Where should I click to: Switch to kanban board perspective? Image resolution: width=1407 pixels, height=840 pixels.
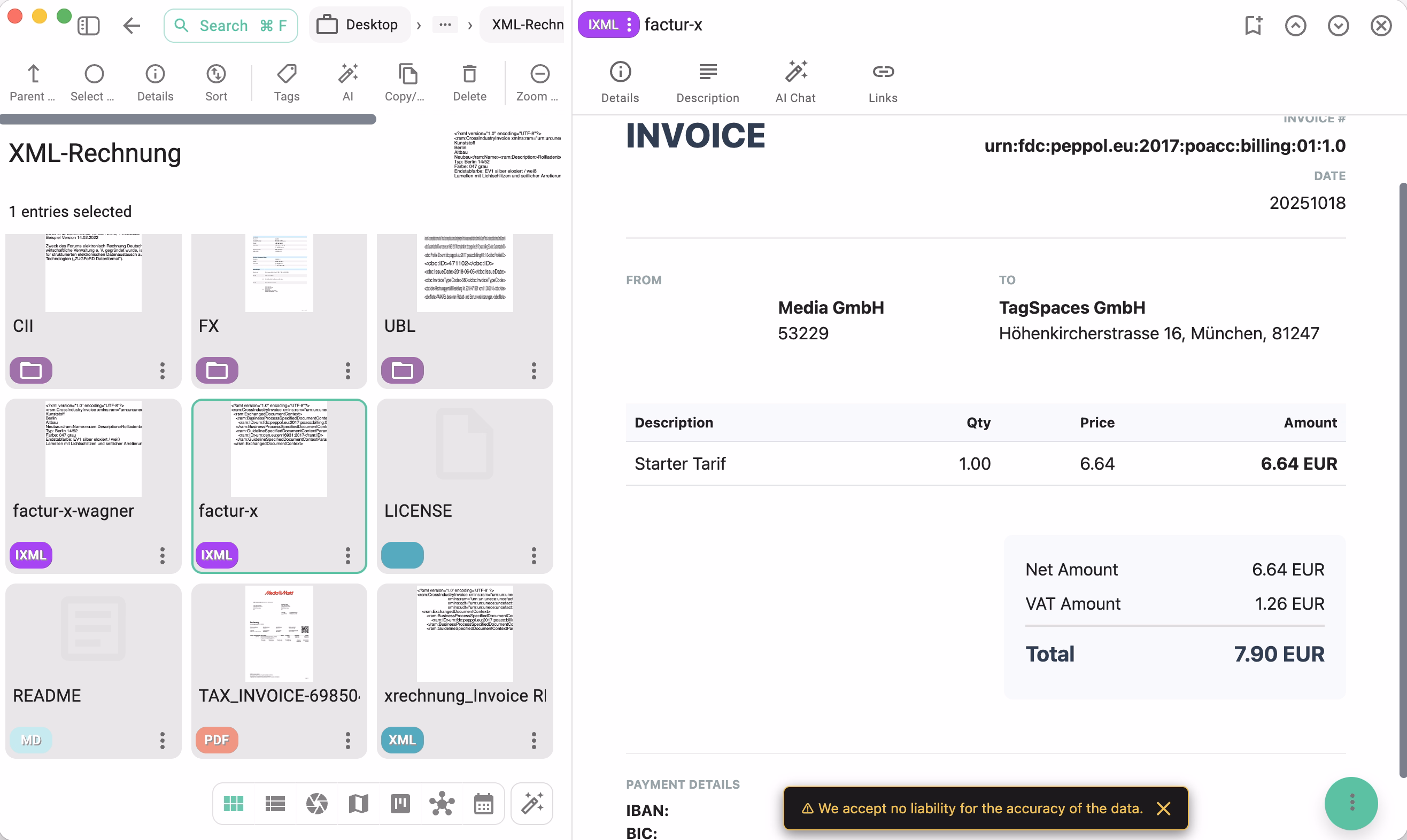coord(400,804)
